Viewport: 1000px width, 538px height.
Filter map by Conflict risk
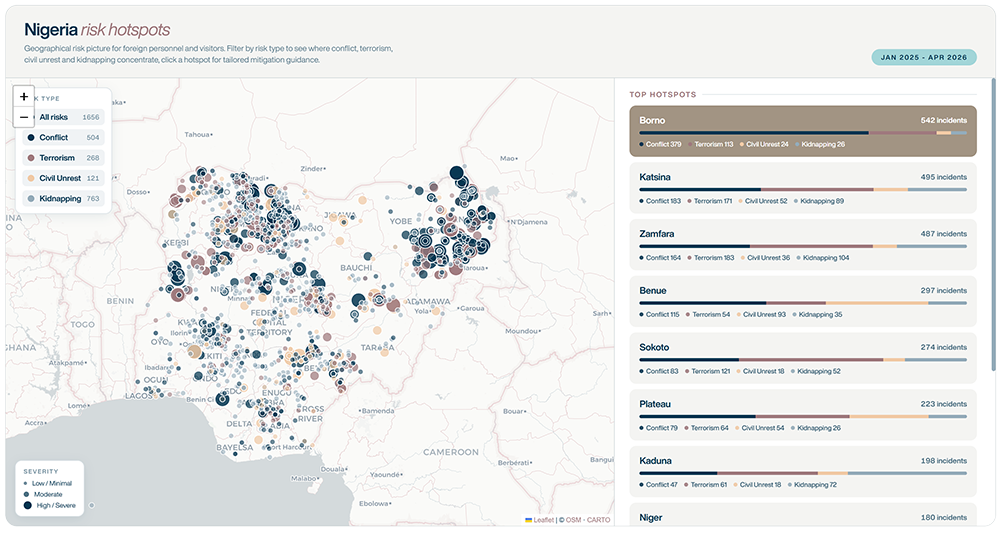pyautogui.click(x=64, y=138)
